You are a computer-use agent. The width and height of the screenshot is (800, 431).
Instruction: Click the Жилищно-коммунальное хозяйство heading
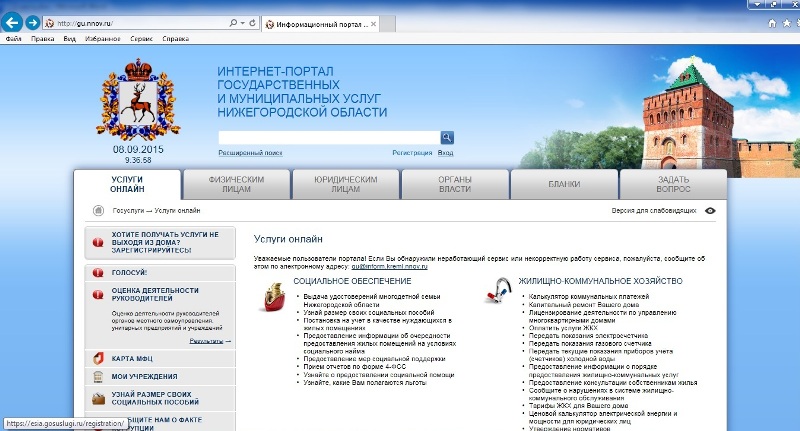coord(600,281)
